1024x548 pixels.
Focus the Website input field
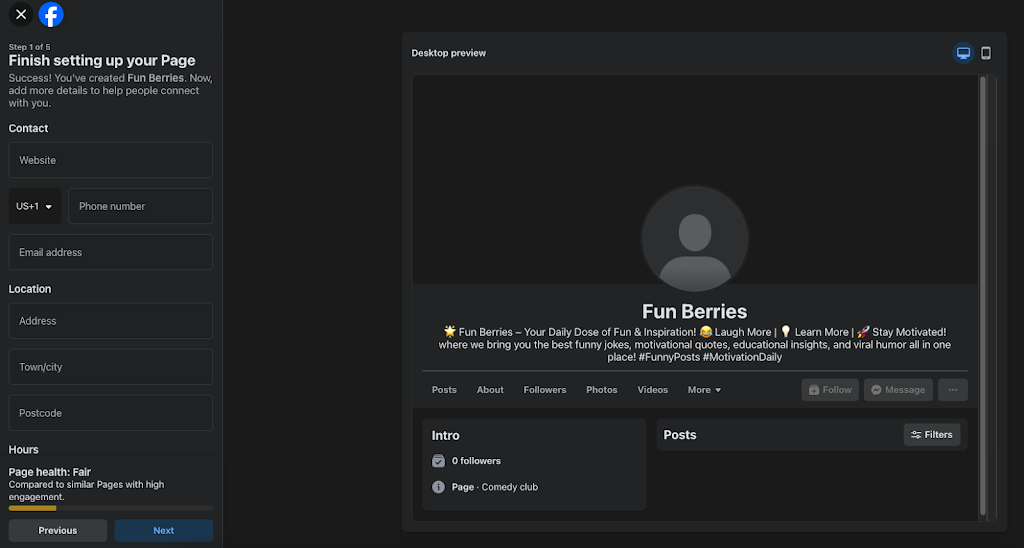point(110,160)
